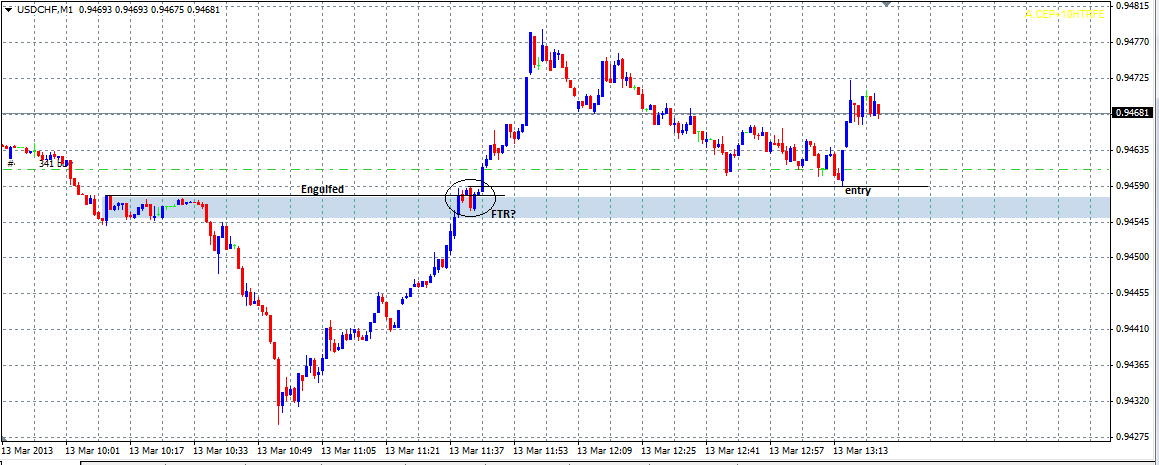The width and height of the screenshot is (1159, 465).
Task: Click the 0.94815 price scale label
Action: [1133, 6]
